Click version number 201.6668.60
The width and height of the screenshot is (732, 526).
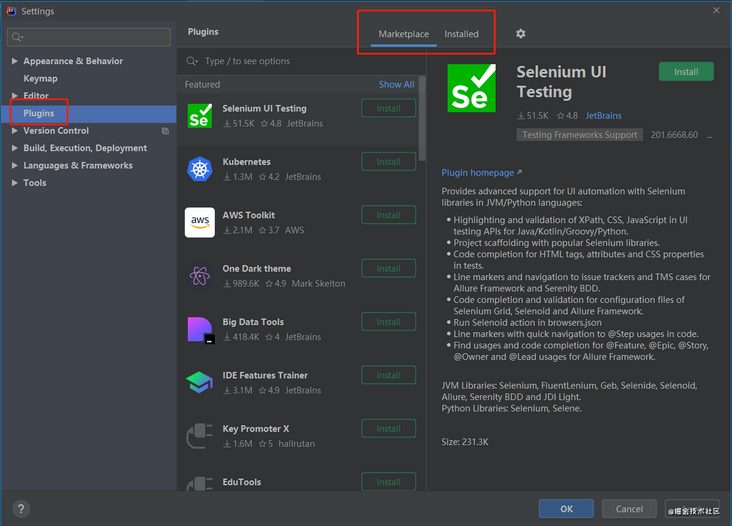click(x=674, y=135)
